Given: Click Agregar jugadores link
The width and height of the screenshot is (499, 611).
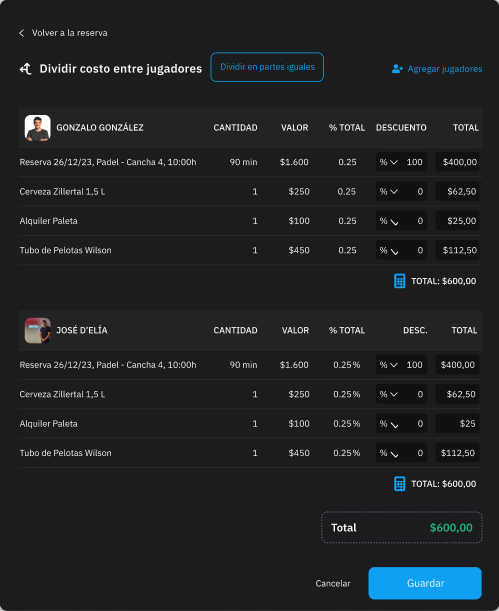Looking at the screenshot, I should coord(445,69).
